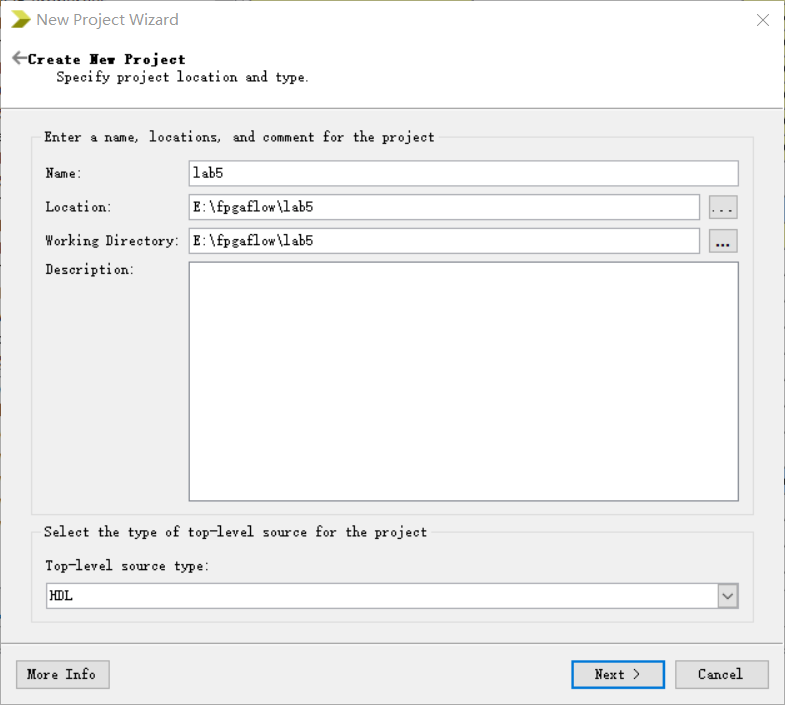785x705 pixels.
Task: Close the New Project Wizard dialog
Action: [x=762, y=20]
